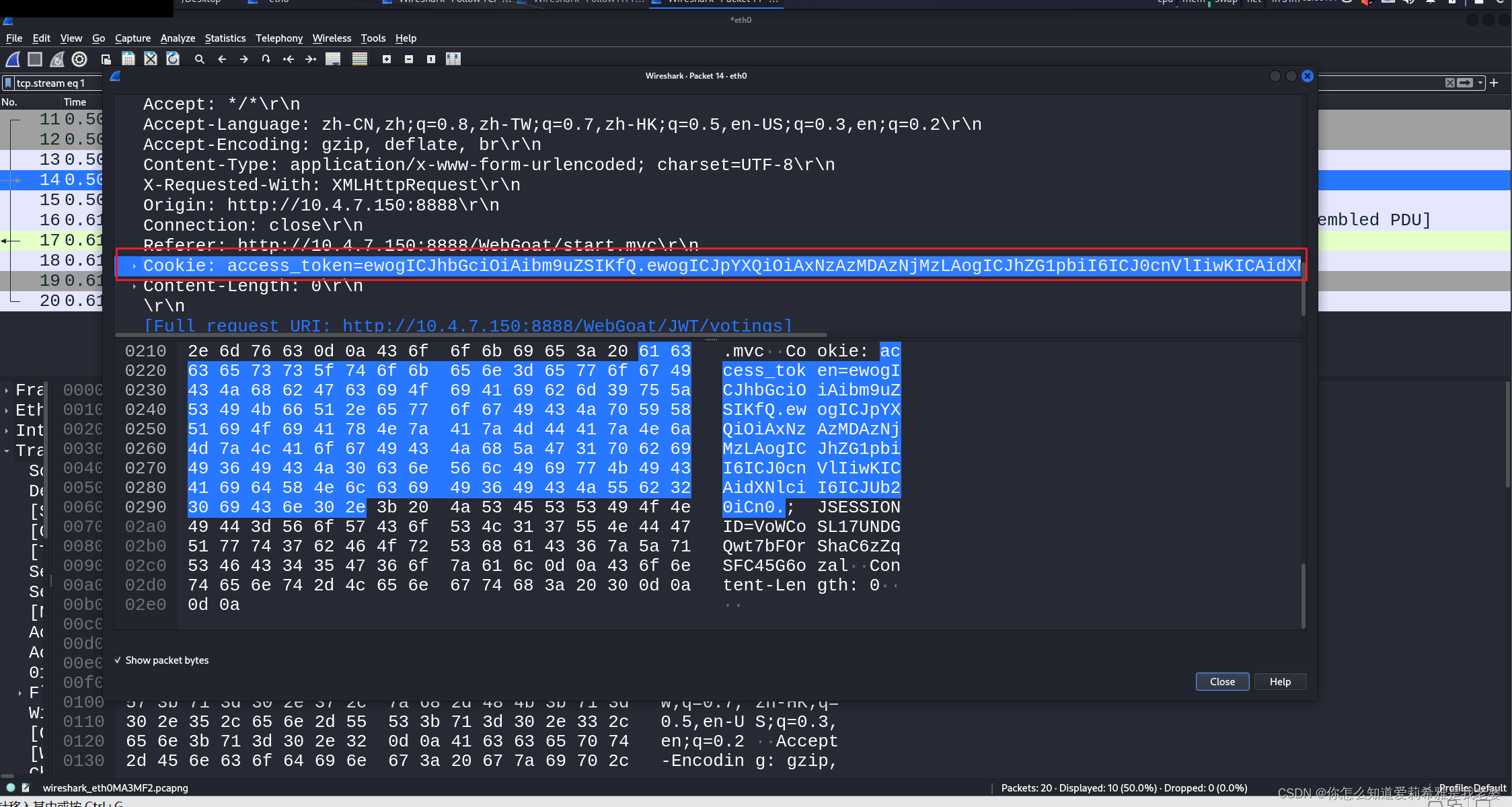Screen dimensions: 1512x807
Task: Select packet 20 in the packet list
Action: point(52,301)
